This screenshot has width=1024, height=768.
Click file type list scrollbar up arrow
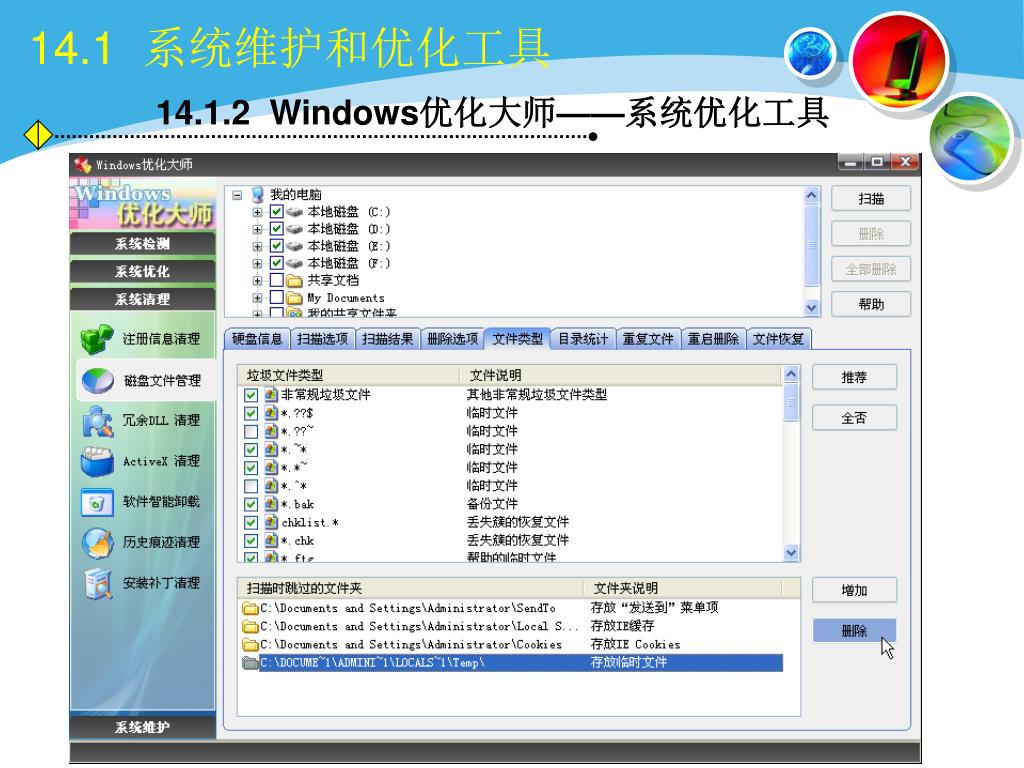coord(791,374)
